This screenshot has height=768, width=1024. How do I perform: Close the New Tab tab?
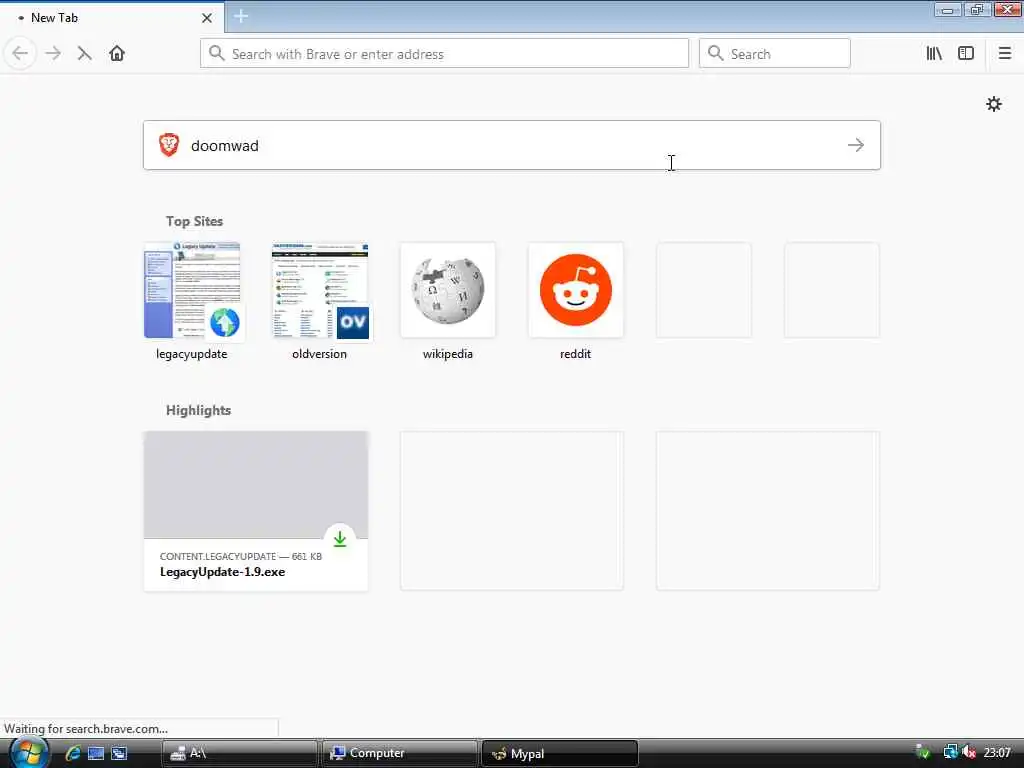[x=207, y=18]
